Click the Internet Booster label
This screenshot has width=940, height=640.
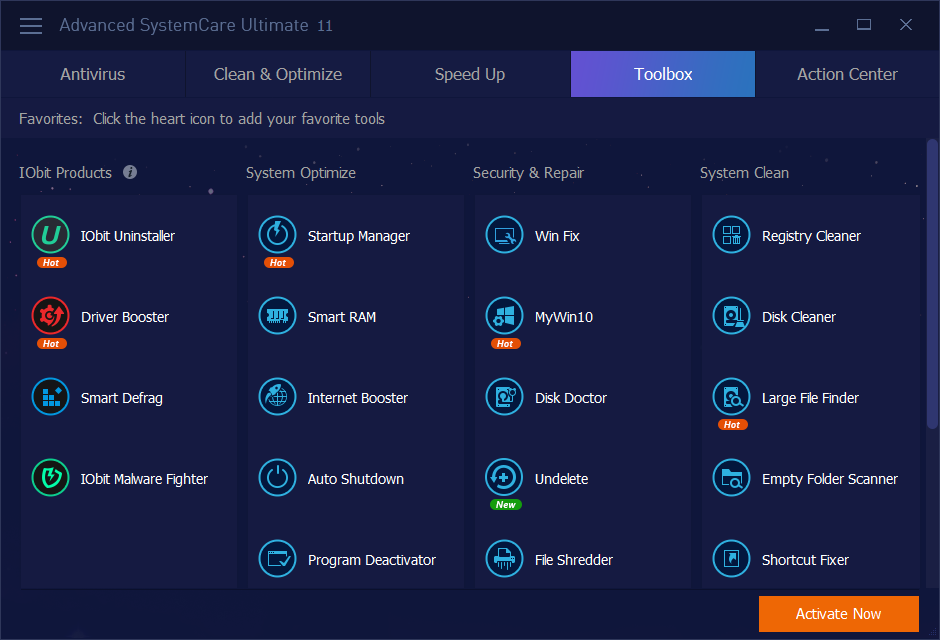357,398
